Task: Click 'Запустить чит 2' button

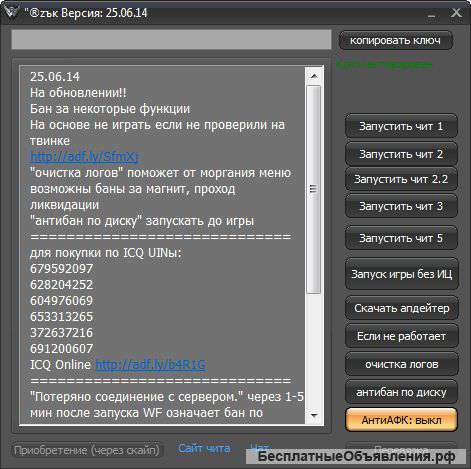Action: (x=401, y=154)
